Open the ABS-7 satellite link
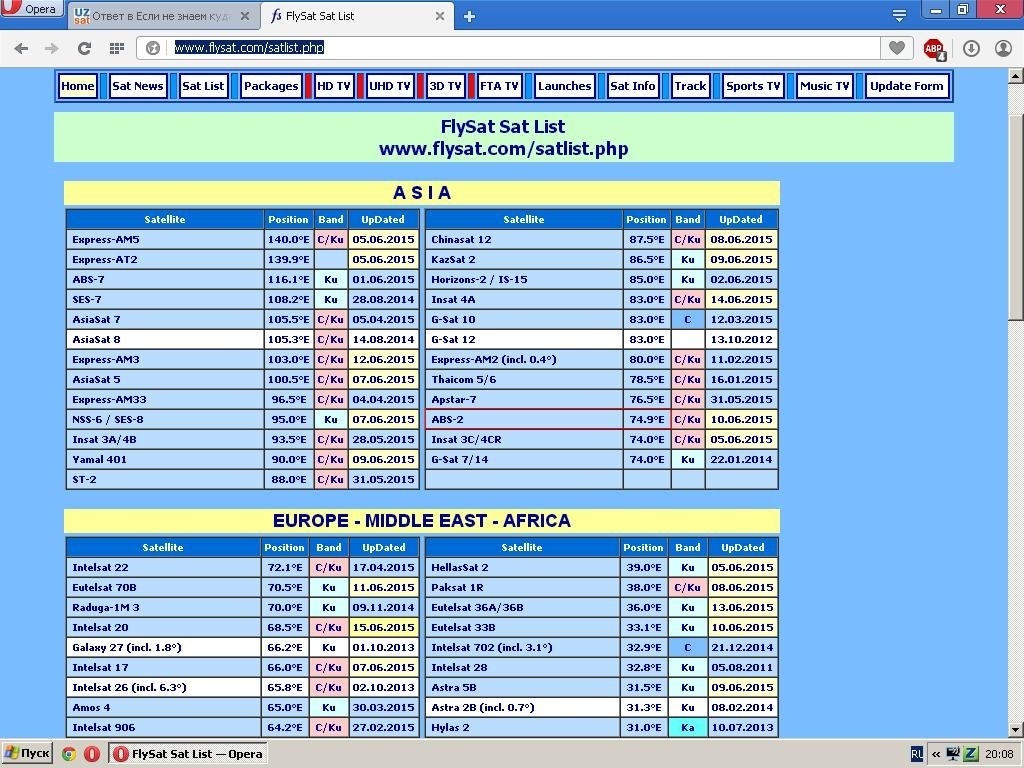The height and width of the screenshot is (768, 1024). coord(88,280)
